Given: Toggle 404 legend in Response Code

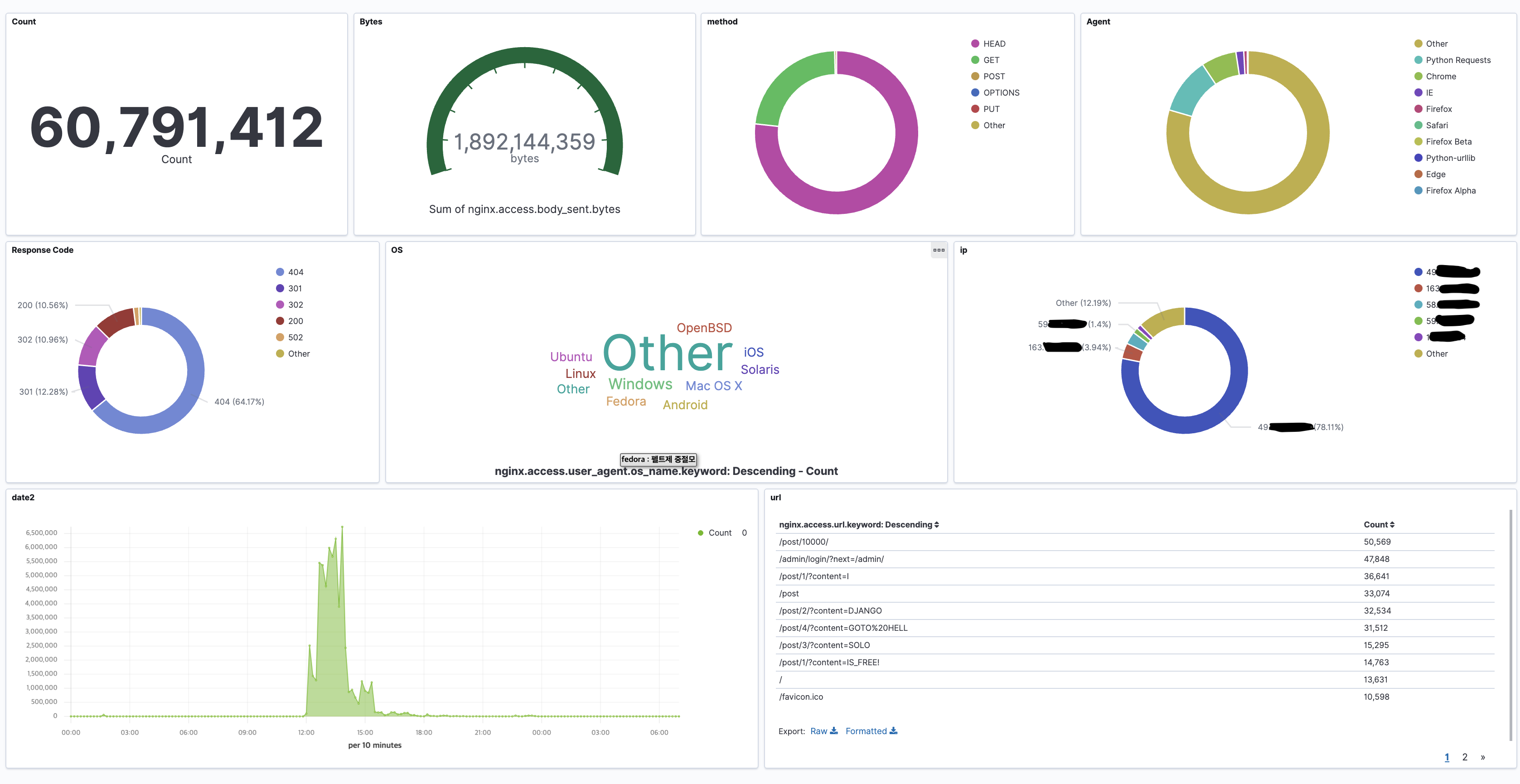Looking at the screenshot, I should 295,272.
